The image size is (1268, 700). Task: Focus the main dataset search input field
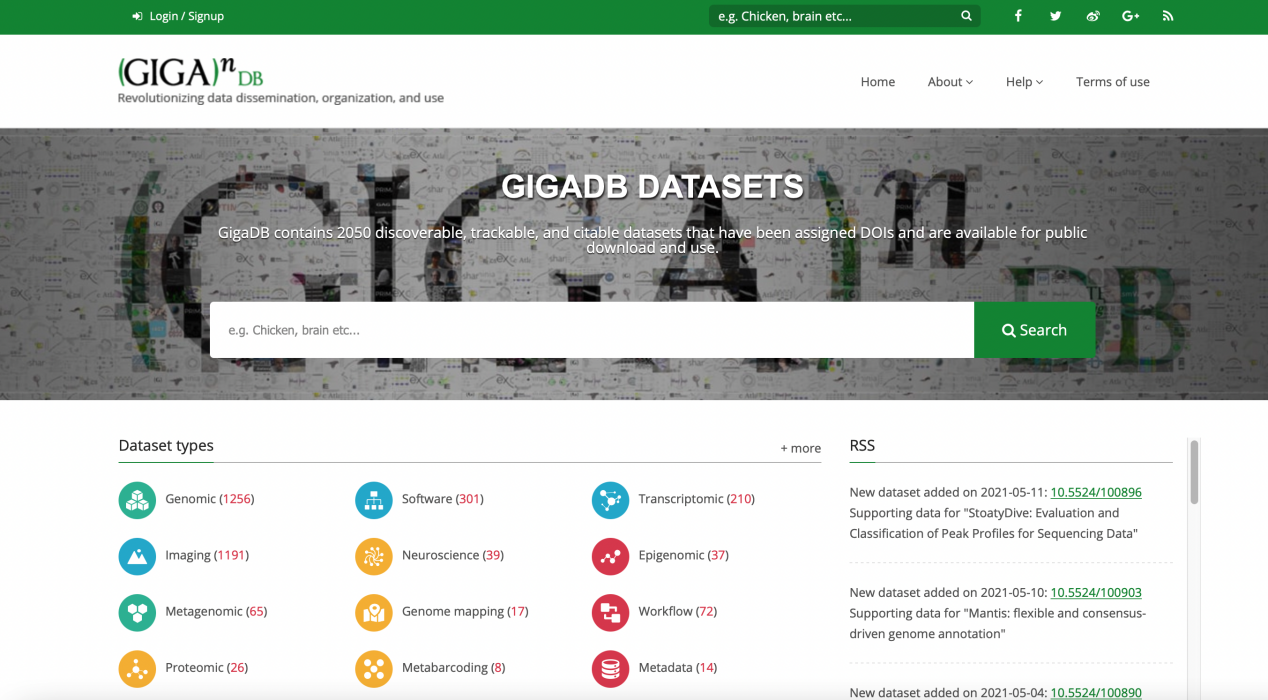point(591,330)
